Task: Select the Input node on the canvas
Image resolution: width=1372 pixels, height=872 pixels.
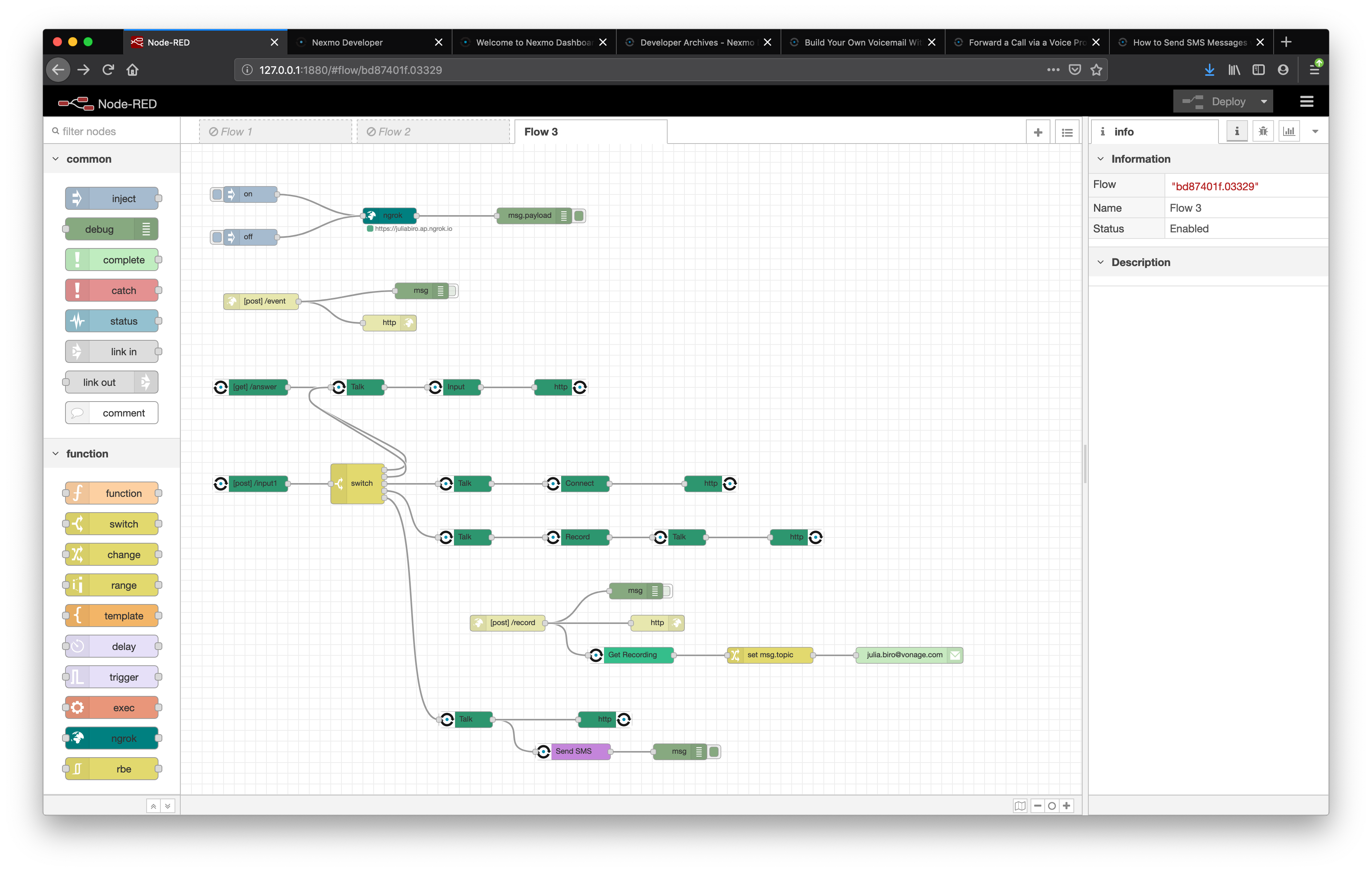Action: coord(455,387)
